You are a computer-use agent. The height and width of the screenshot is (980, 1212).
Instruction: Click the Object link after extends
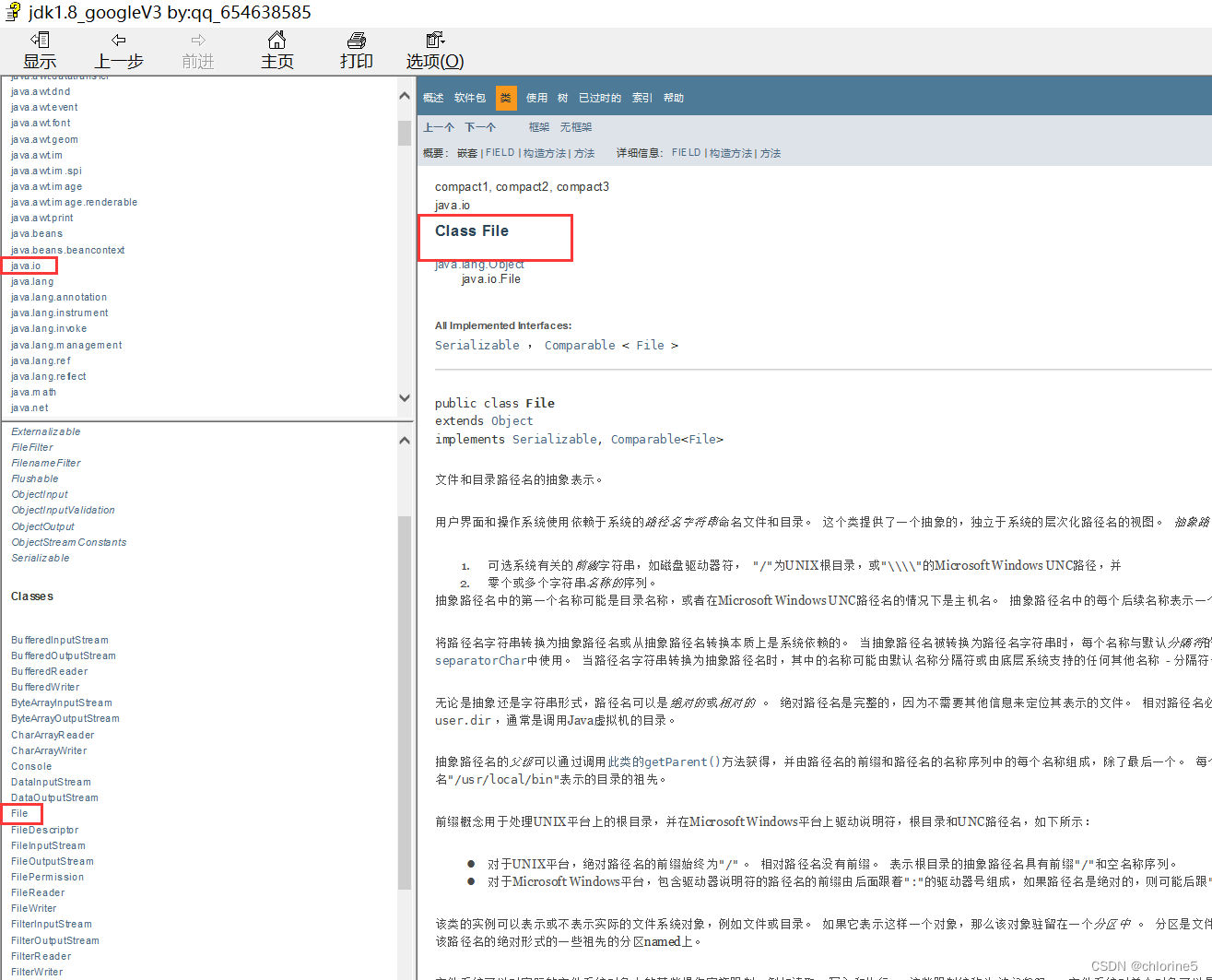pos(512,420)
